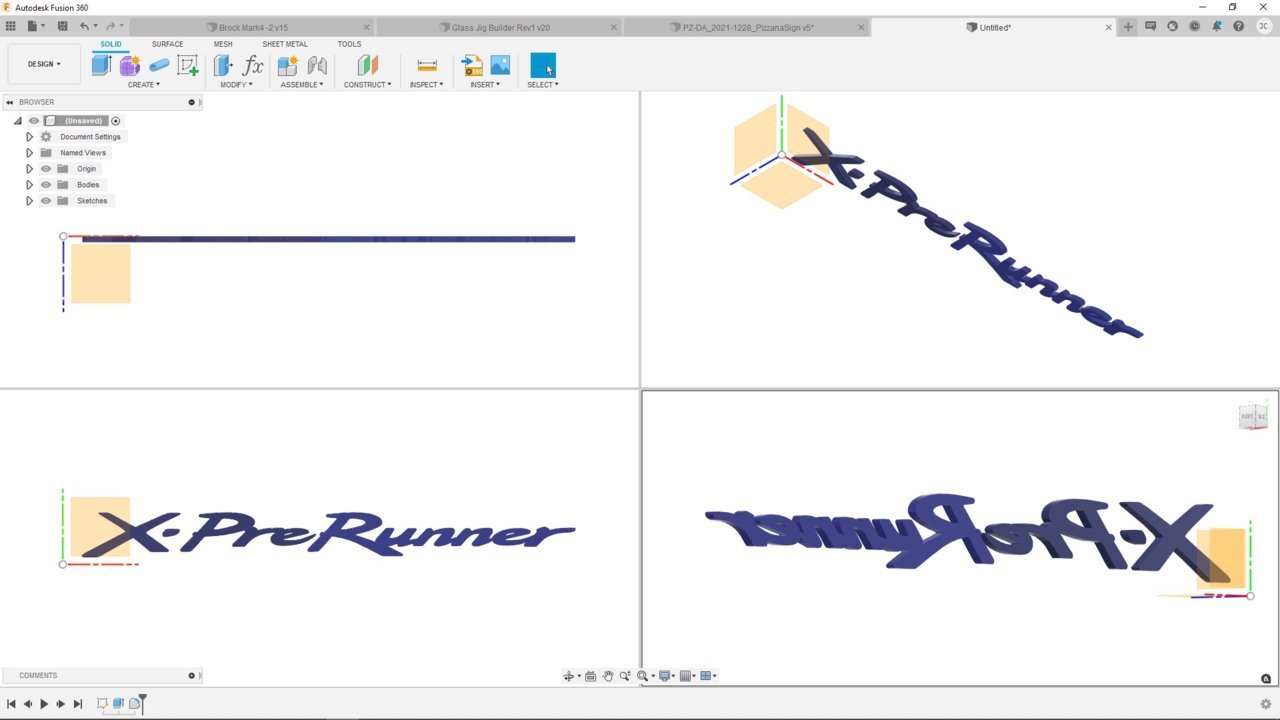Select the Create Form tool

[130, 66]
